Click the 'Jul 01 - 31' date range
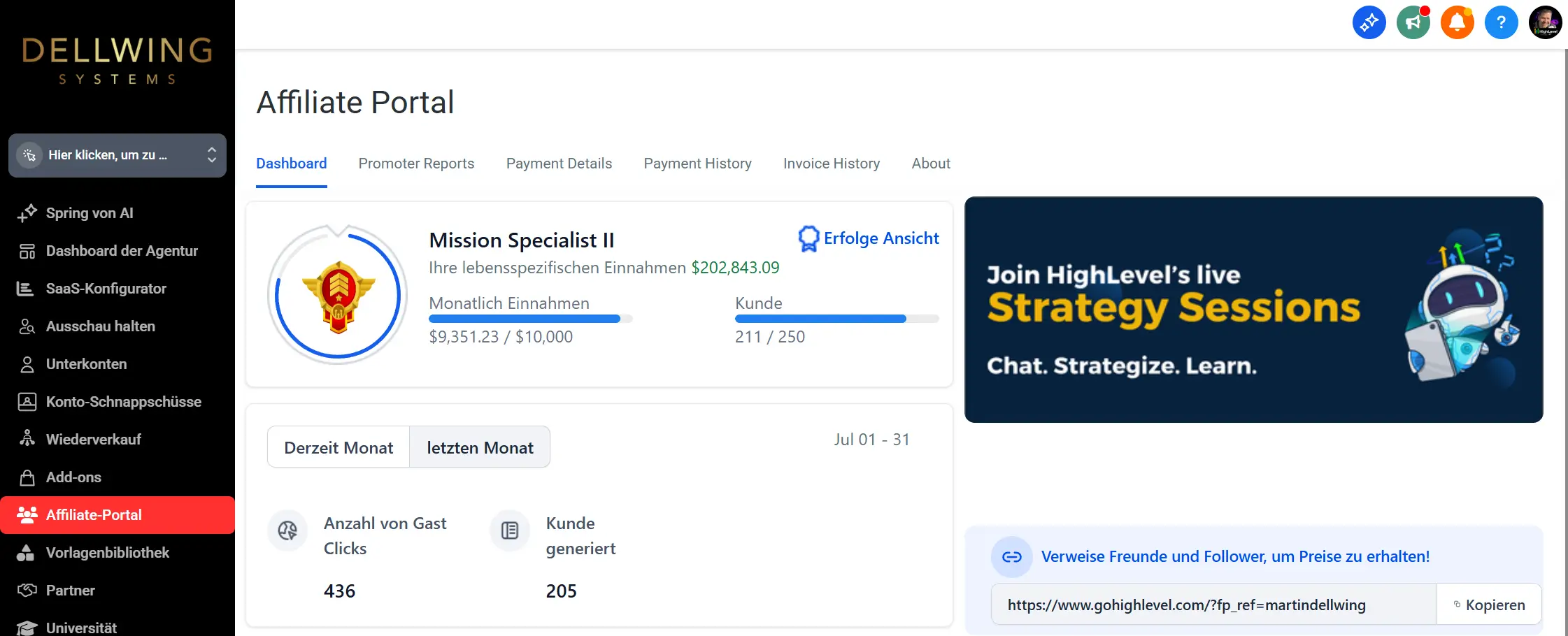 pos(871,440)
